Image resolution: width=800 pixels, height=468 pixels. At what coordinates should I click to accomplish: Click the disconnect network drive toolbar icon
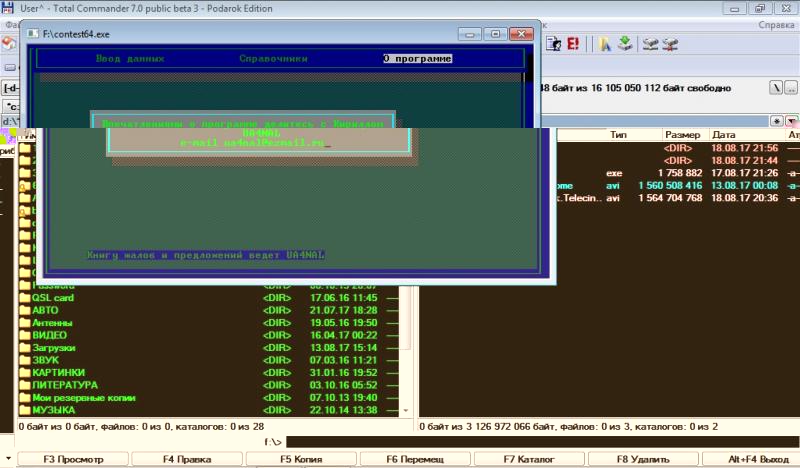[670, 44]
